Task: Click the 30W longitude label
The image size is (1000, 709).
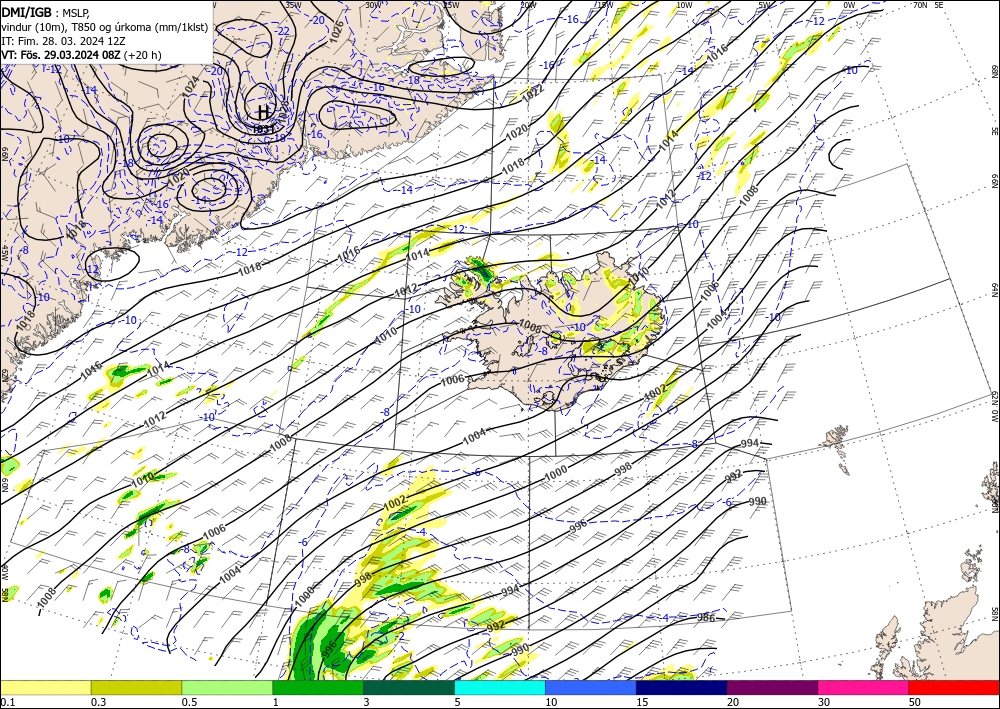Action: 373,5
